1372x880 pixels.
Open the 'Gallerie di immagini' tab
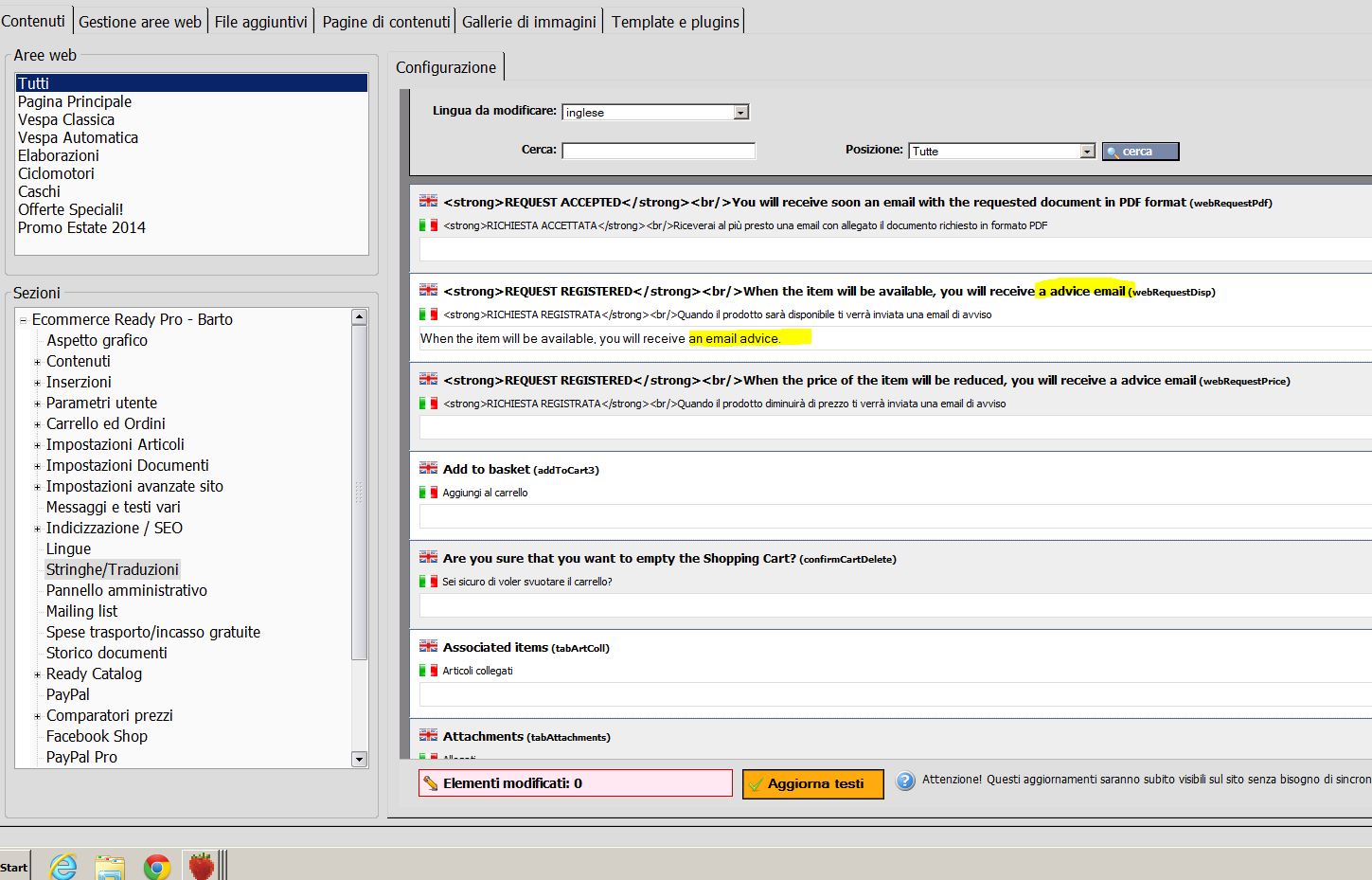[529, 22]
